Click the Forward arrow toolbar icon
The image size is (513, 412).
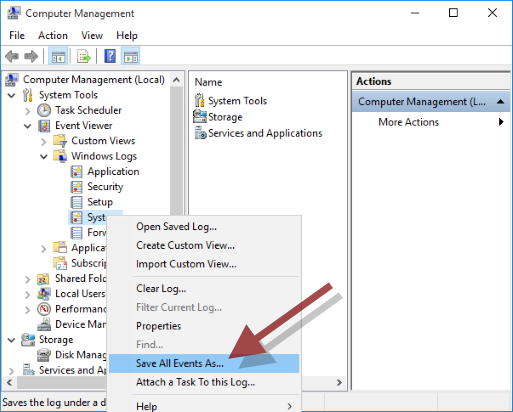point(31,56)
